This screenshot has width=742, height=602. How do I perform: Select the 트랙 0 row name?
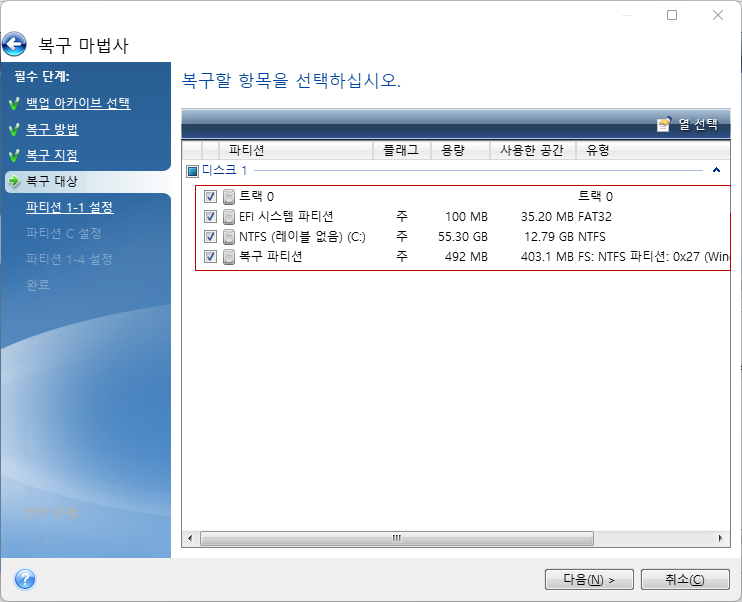pyautogui.click(x=256, y=196)
